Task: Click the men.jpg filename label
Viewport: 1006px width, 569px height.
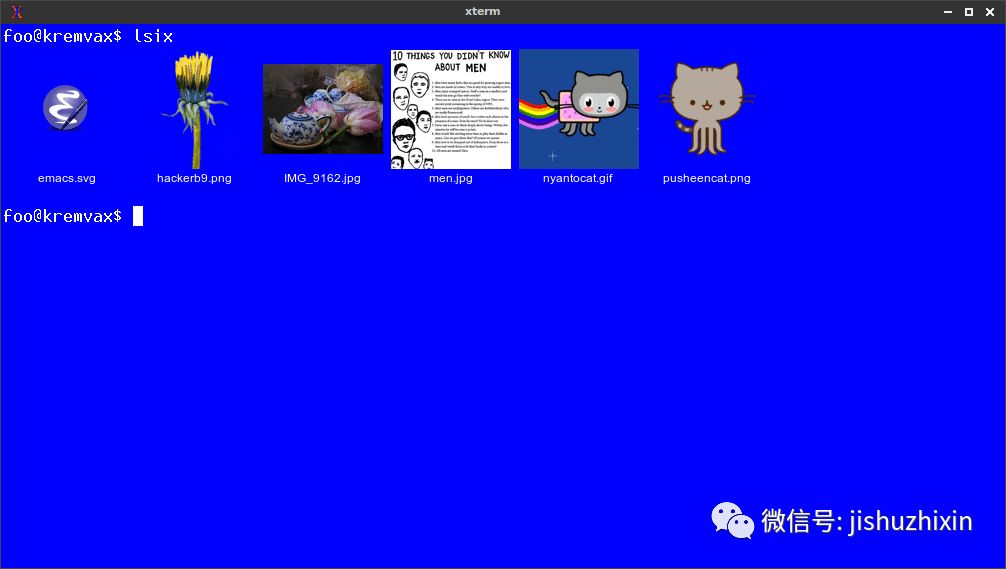Action: [x=450, y=178]
